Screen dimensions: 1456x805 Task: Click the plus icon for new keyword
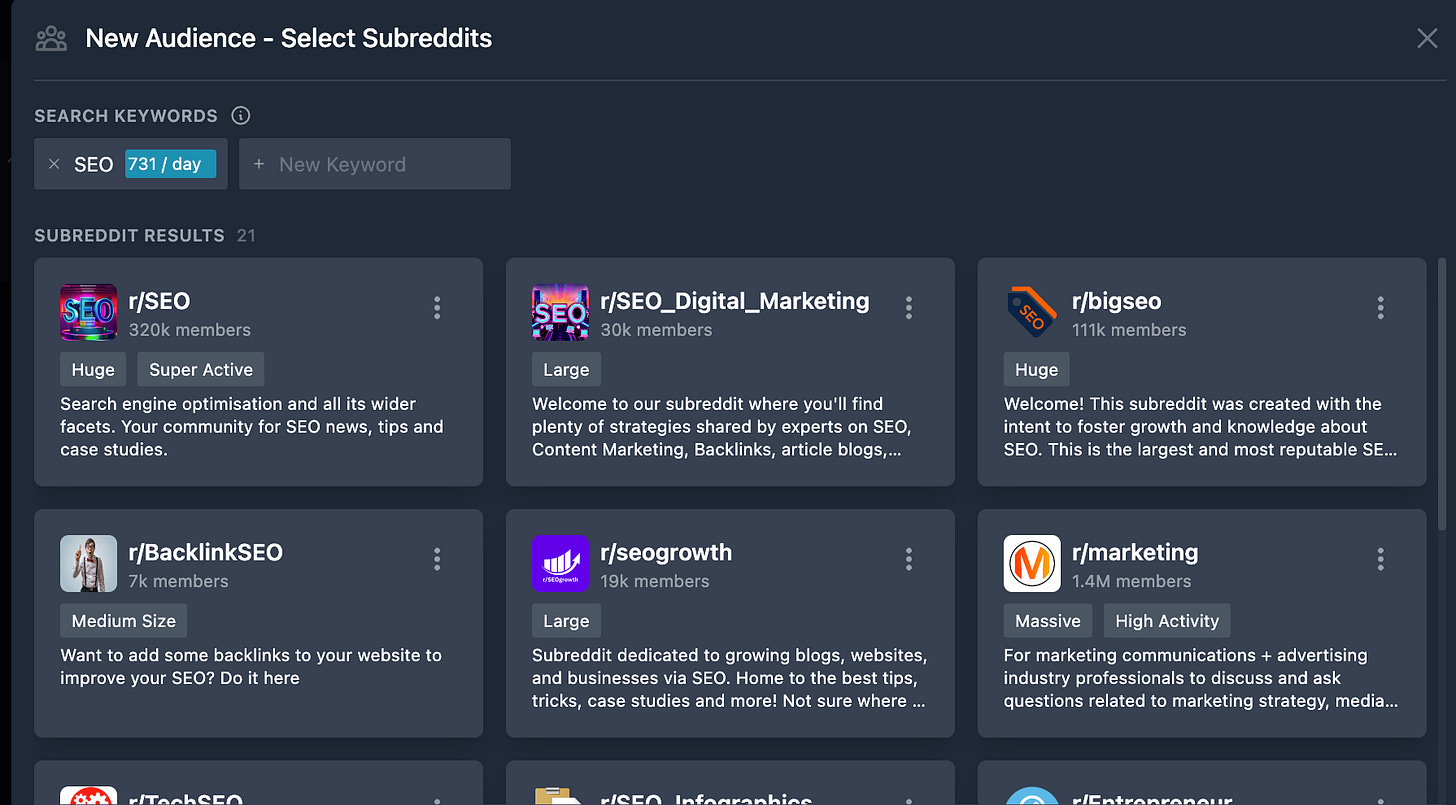click(x=259, y=164)
